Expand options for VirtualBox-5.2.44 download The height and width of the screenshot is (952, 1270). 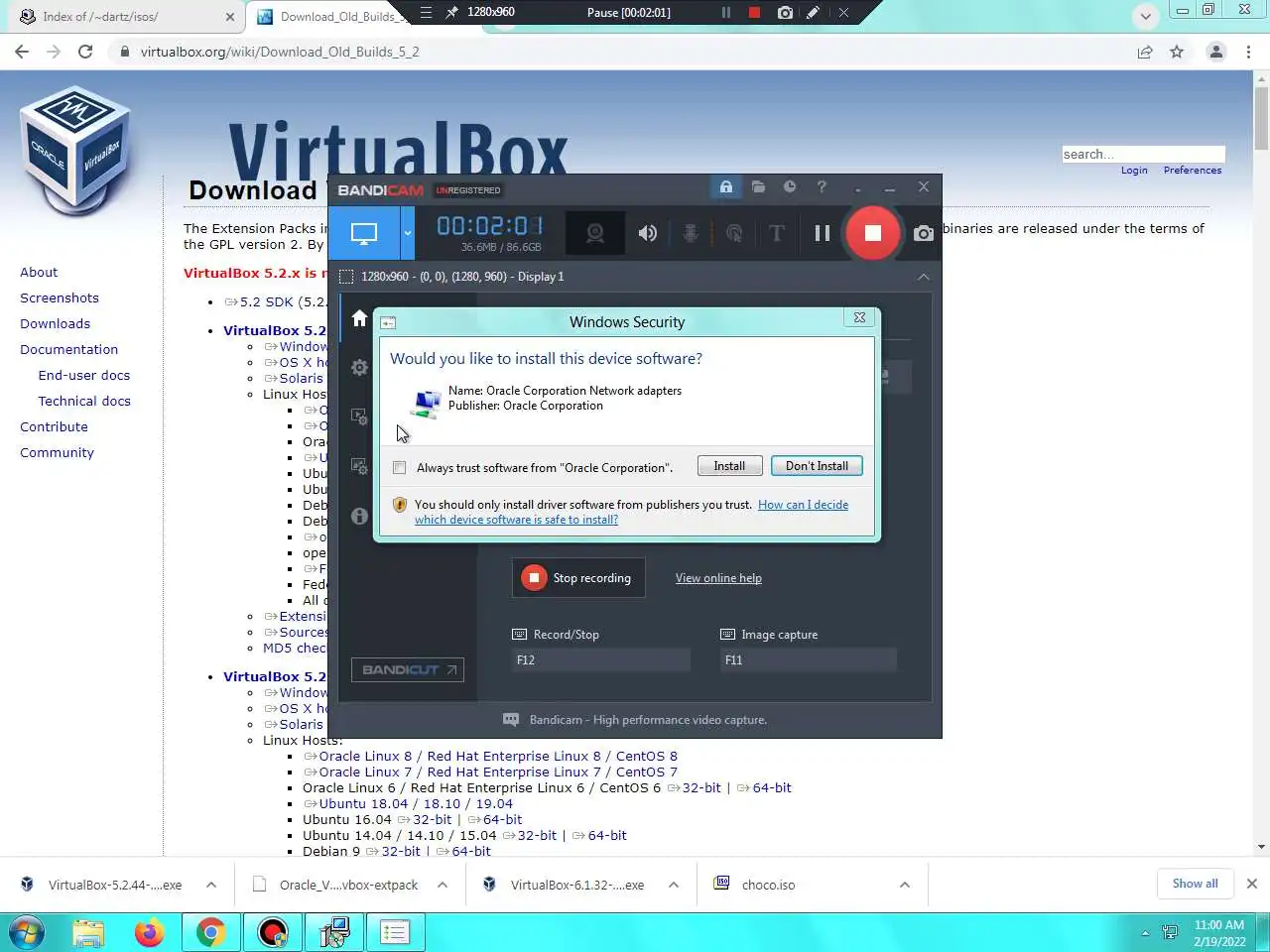tap(211, 885)
